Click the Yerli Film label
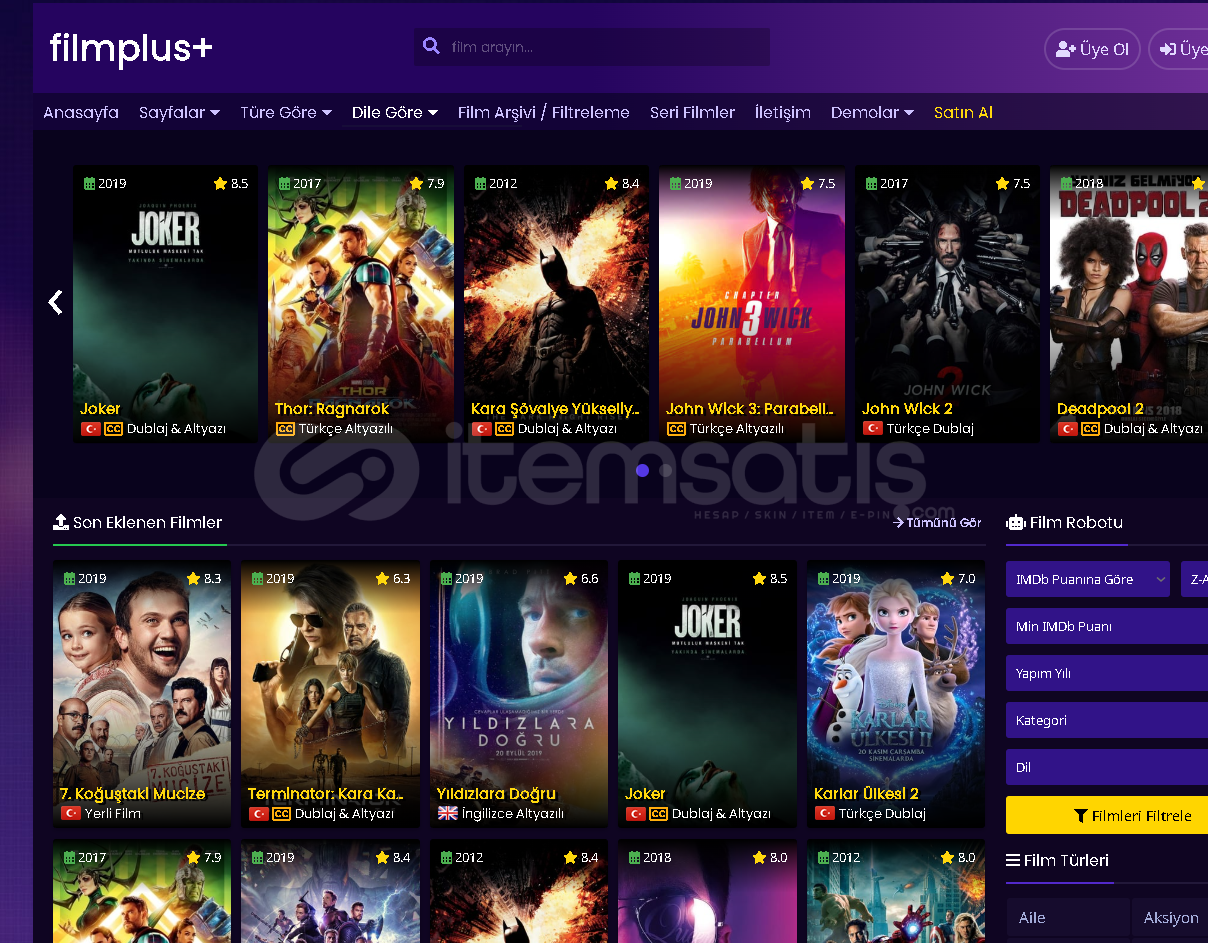The width and height of the screenshot is (1208, 943). 113,813
